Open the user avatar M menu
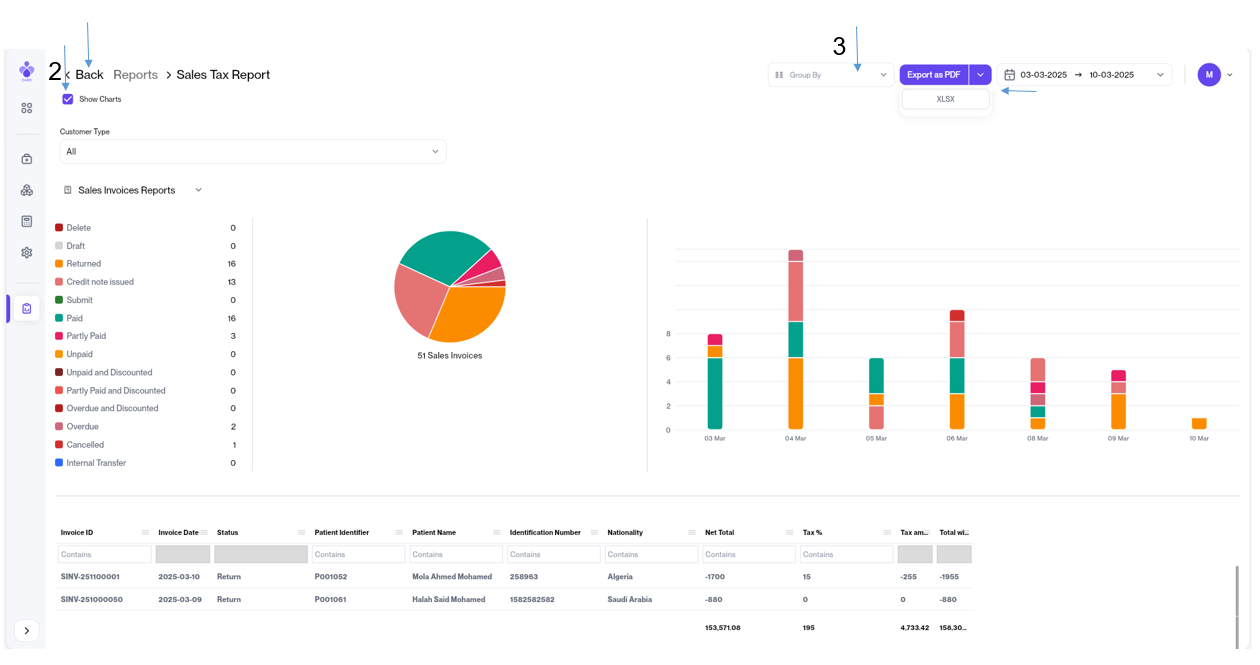 pyautogui.click(x=1209, y=75)
